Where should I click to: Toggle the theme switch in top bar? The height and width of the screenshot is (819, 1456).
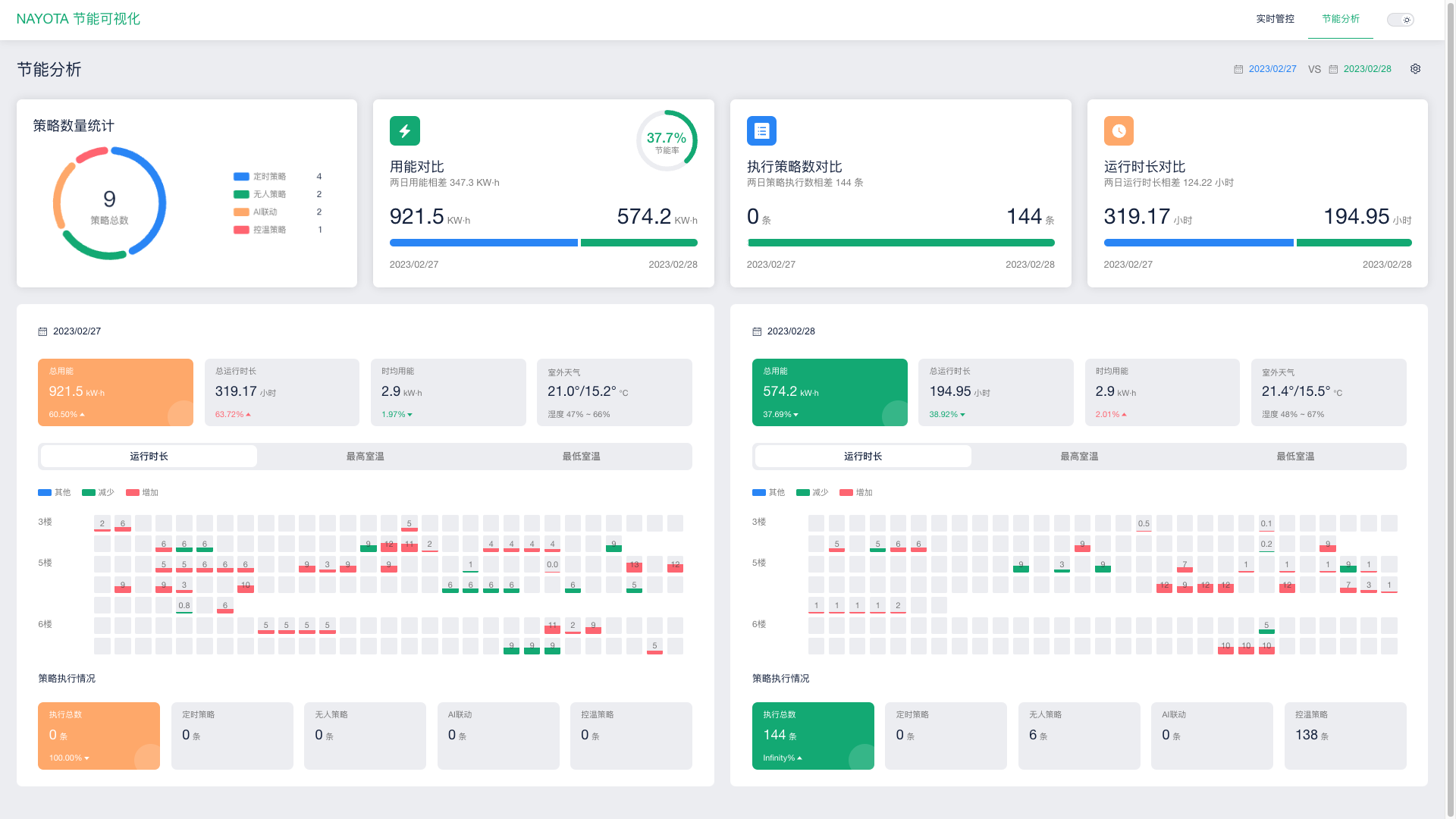point(1400,20)
